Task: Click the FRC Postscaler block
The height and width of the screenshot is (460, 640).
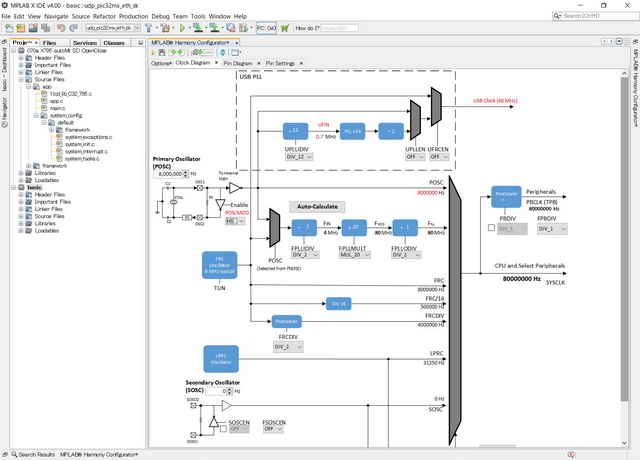Action: 286,321
